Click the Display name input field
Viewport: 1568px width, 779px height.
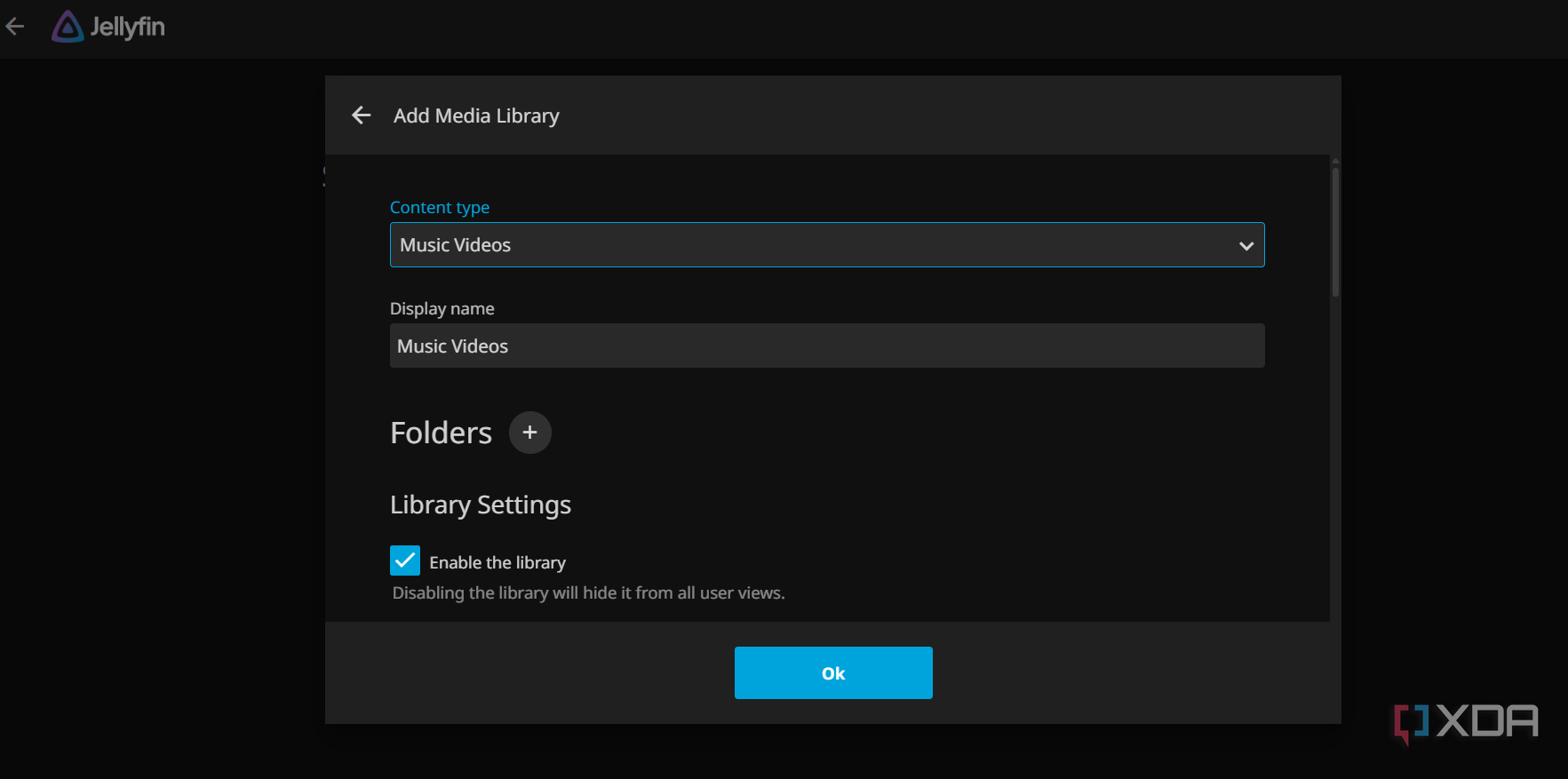tap(827, 346)
